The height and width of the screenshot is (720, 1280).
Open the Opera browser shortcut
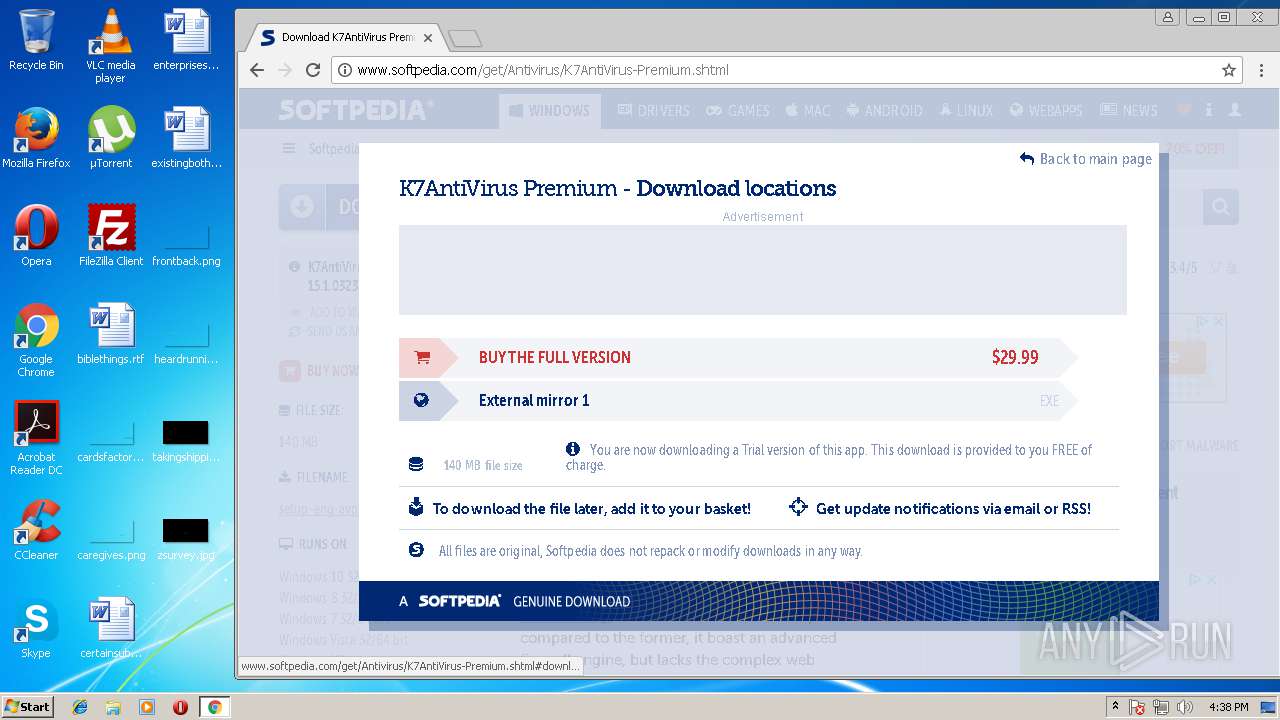pyautogui.click(x=36, y=235)
